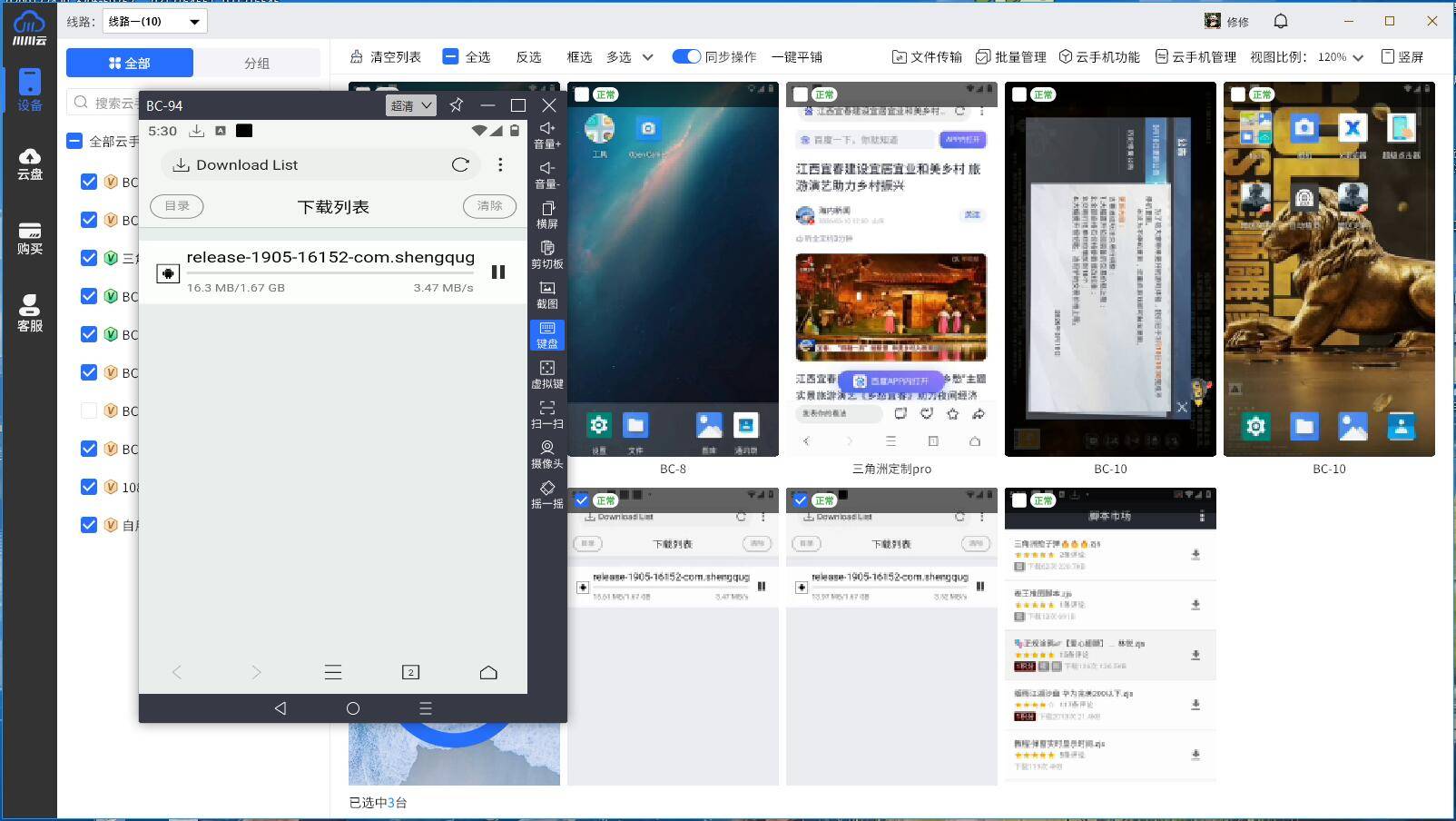Pause the release-1905 download
The image size is (1456, 821).
pyautogui.click(x=497, y=272)
